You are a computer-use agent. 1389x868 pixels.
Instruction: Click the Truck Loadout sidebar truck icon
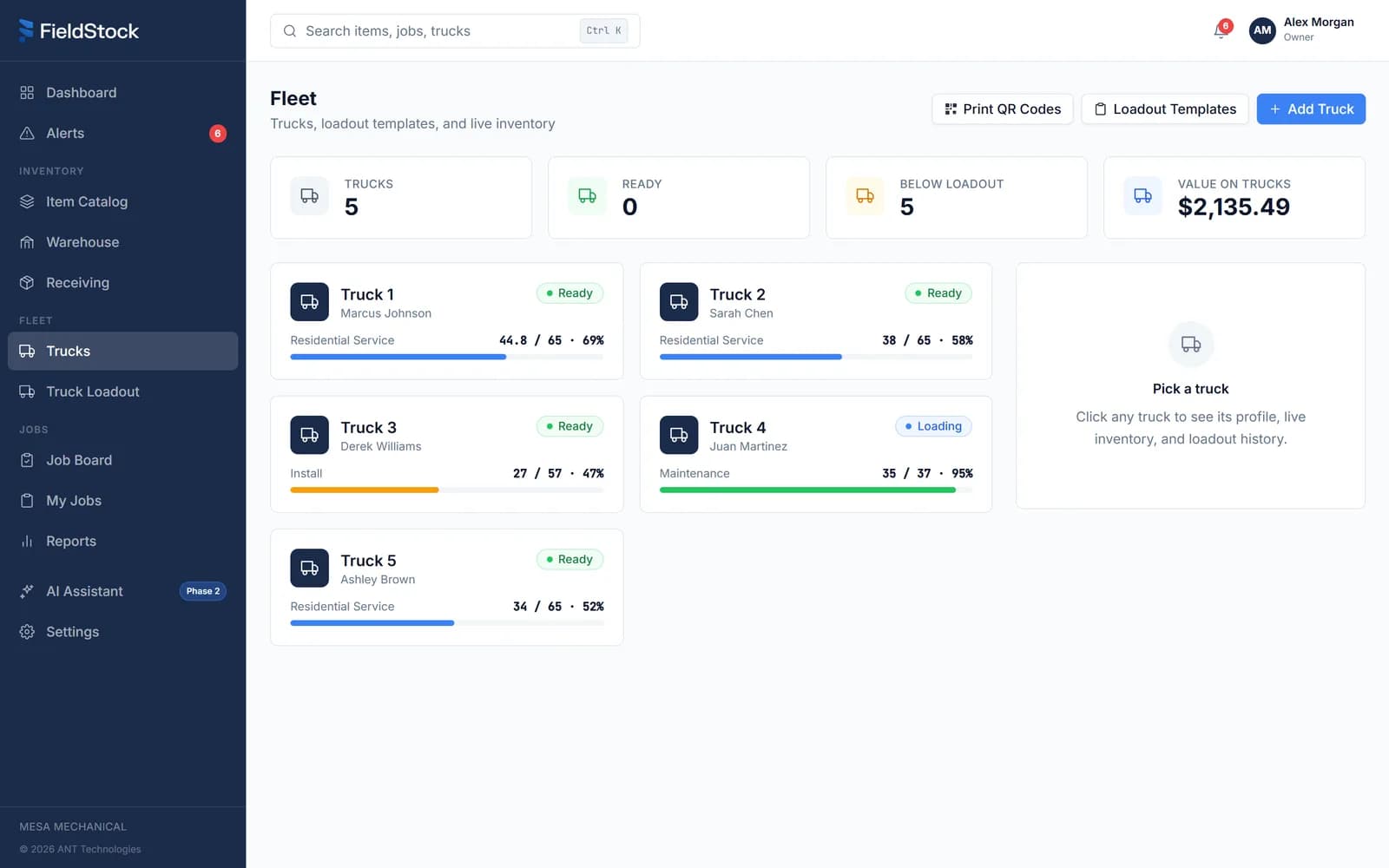coord(27,391)
